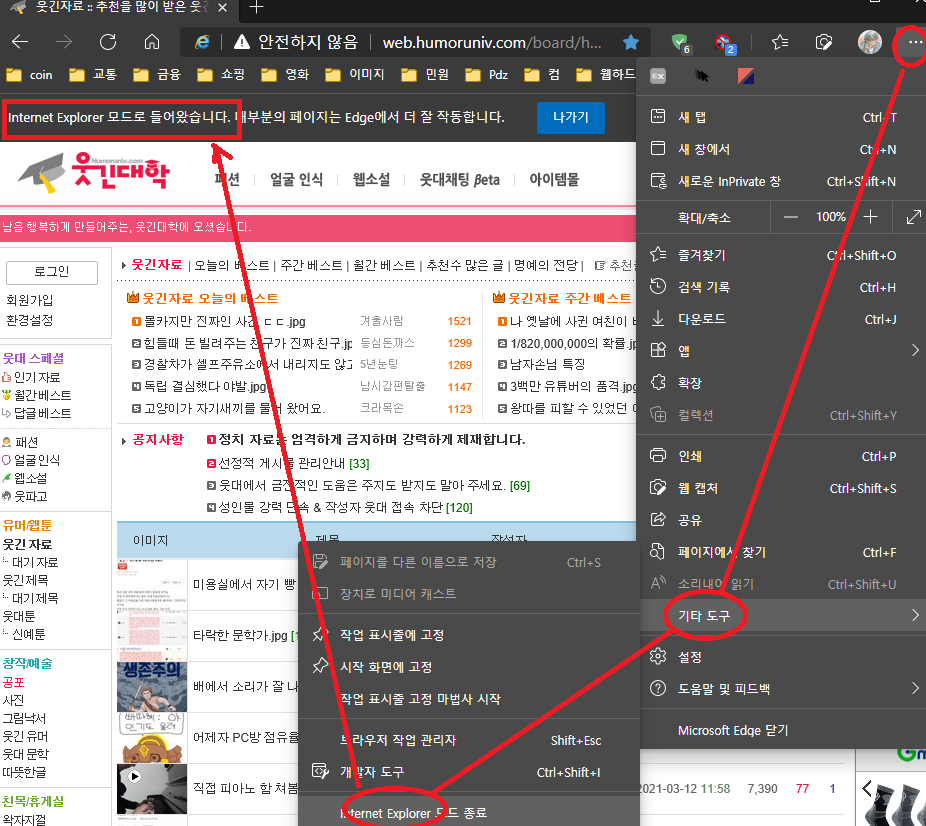Open 검색 기록 from the menu
This screenshot has width=926, height=826.
782,287
